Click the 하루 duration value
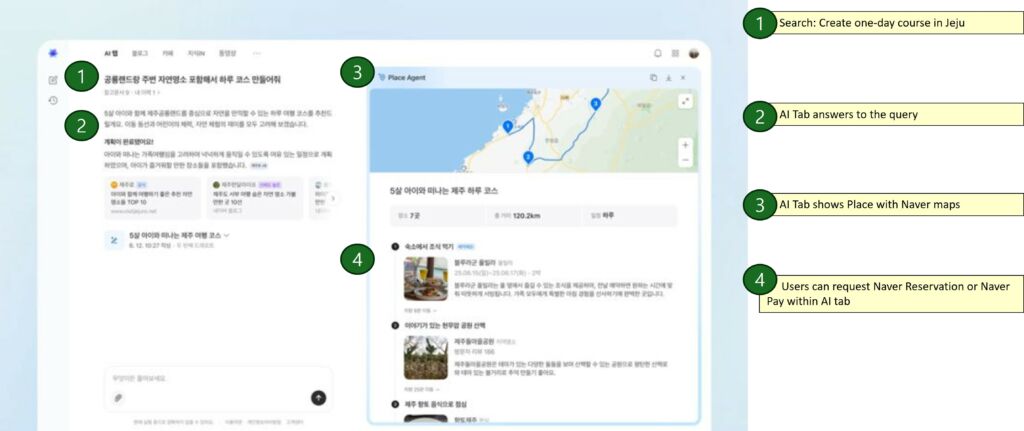Image resolution: width=1024 pixels, height=431 pixels. (x=608, y=215)
